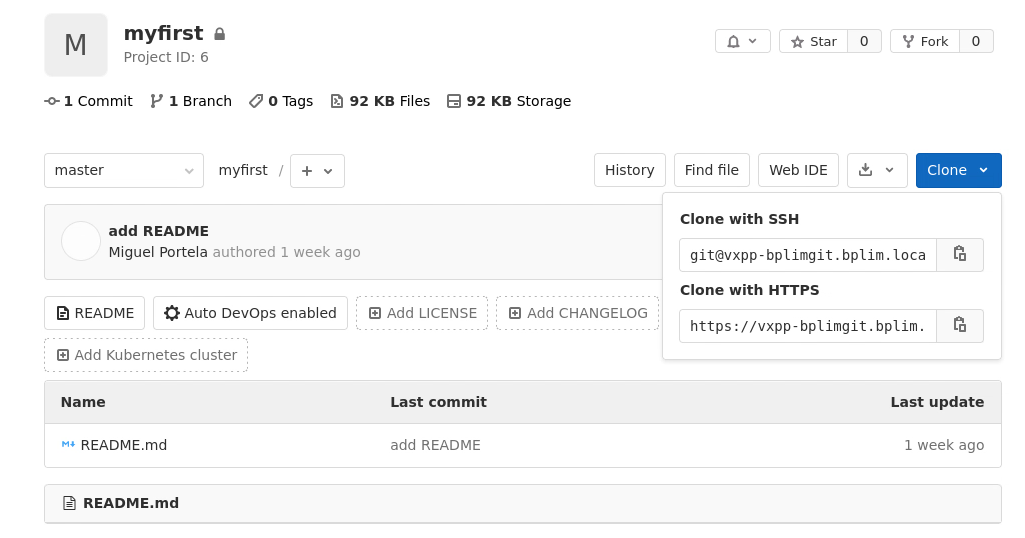Open README.md file in list

click(x=123, y=445)
